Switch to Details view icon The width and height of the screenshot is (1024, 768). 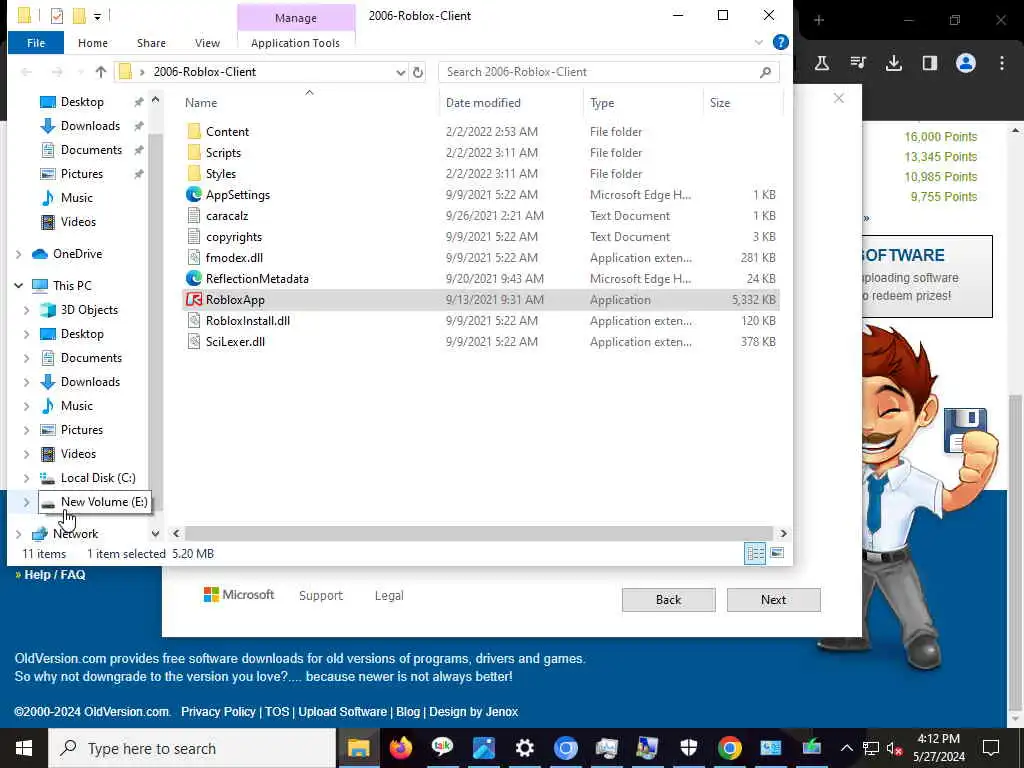tap(755, 554)
